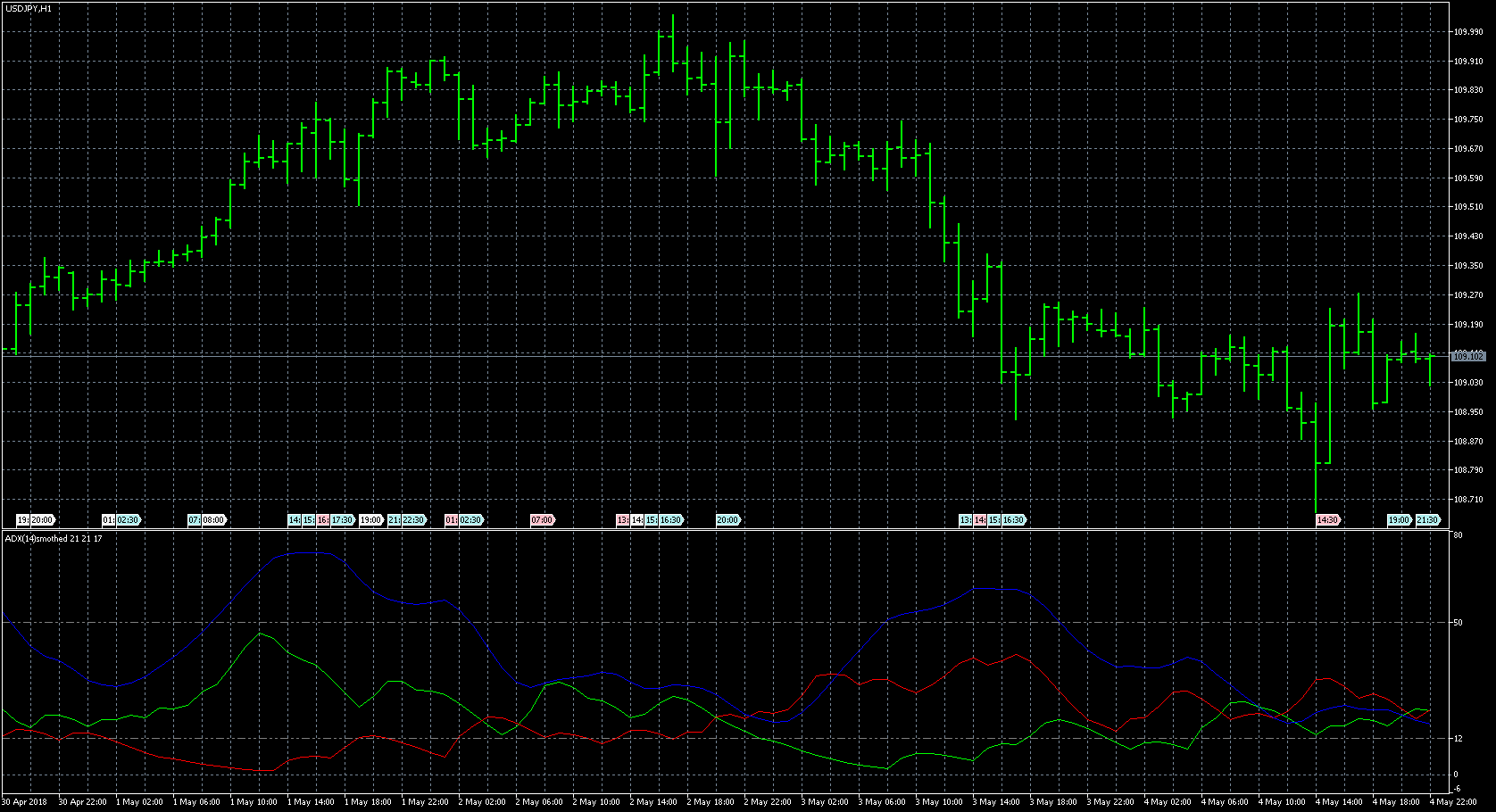Click the 108.710 level on price scale
This screenshot has width=1496, height=812.
pos(1468,500)
